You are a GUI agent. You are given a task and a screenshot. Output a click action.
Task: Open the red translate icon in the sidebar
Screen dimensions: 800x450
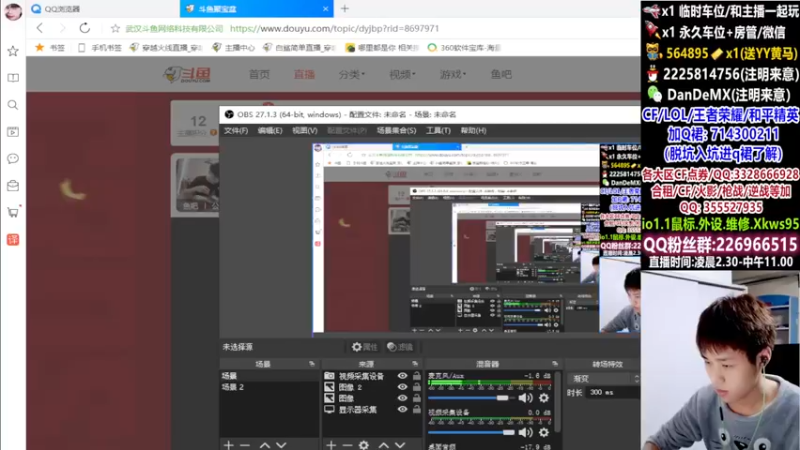point(13,240)
